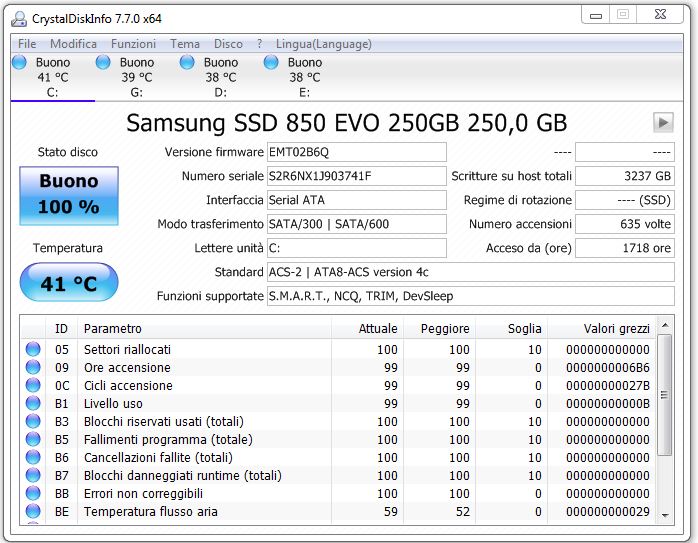Screen dimensions: 698x543
Task: Select the Cancellazioni fallite (totali) row
Action: pyautogui.click(x=338, y=458)
